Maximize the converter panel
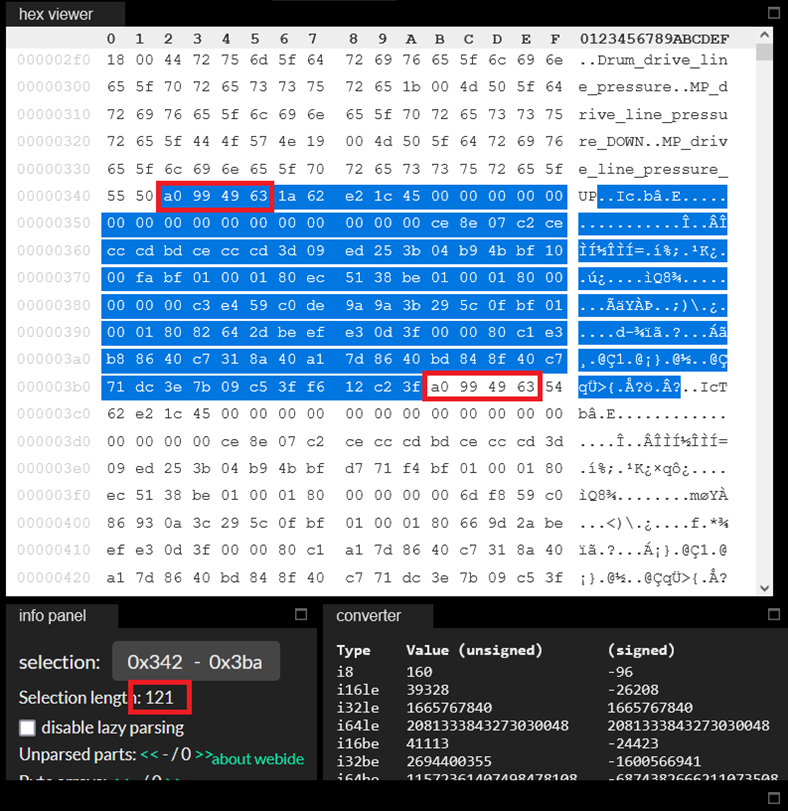 tap(774, 614)
